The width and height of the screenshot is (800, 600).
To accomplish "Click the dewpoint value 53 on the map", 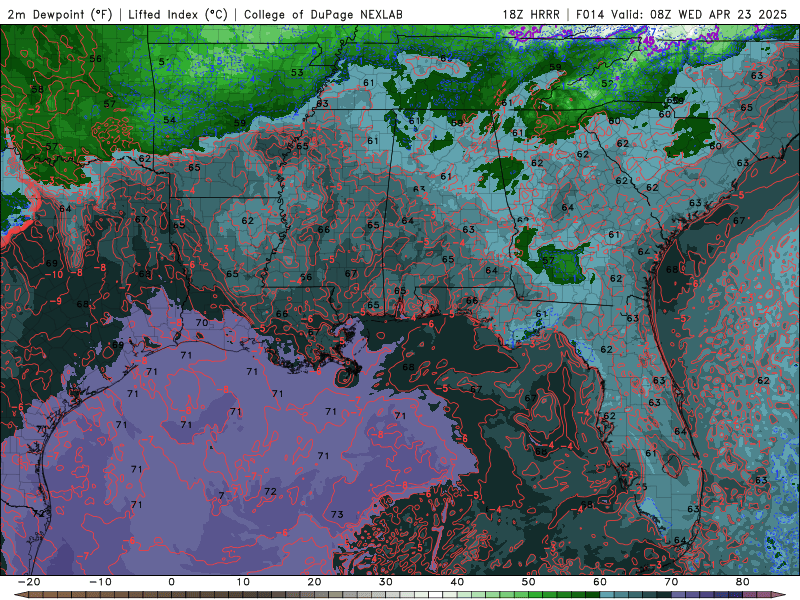I will (x=297, y=72).
